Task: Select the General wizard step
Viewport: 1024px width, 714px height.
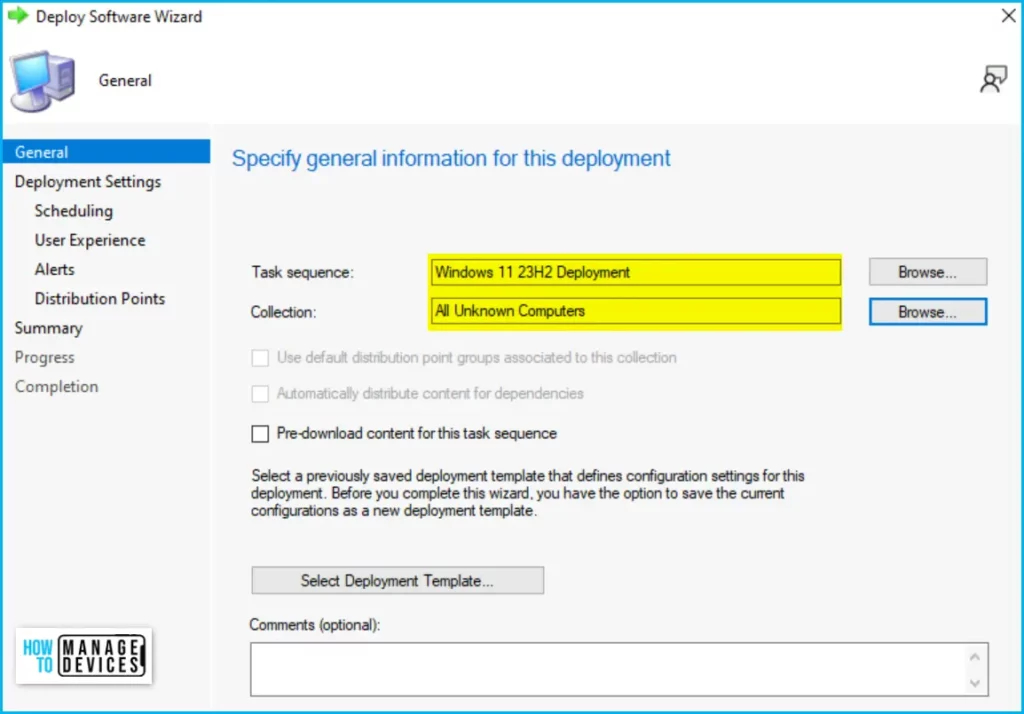Action: point(106,152)
